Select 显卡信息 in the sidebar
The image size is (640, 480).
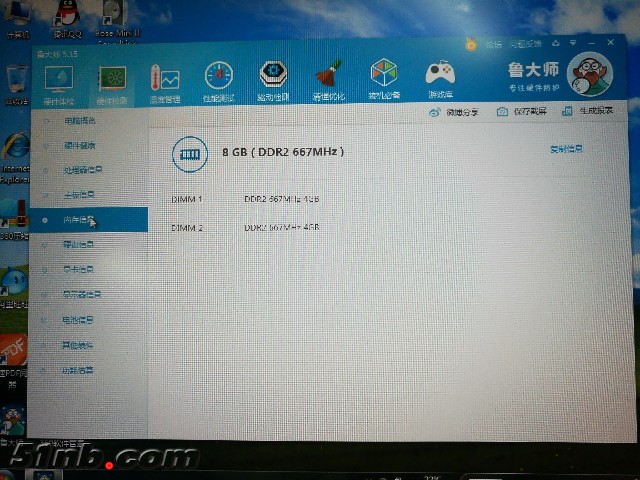[78, 269]
